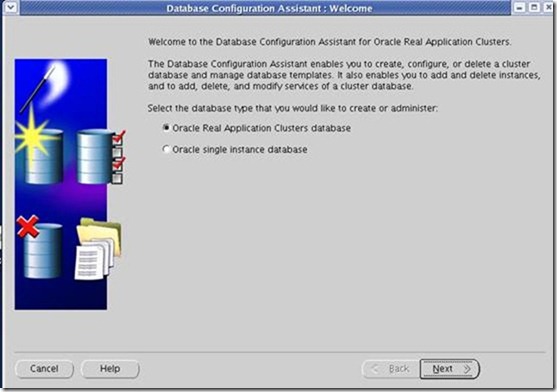557x392 pixels.
Task: Click the 'Database Configuration Assistant : Welcome' title
Action: click(x=269, y=8)
